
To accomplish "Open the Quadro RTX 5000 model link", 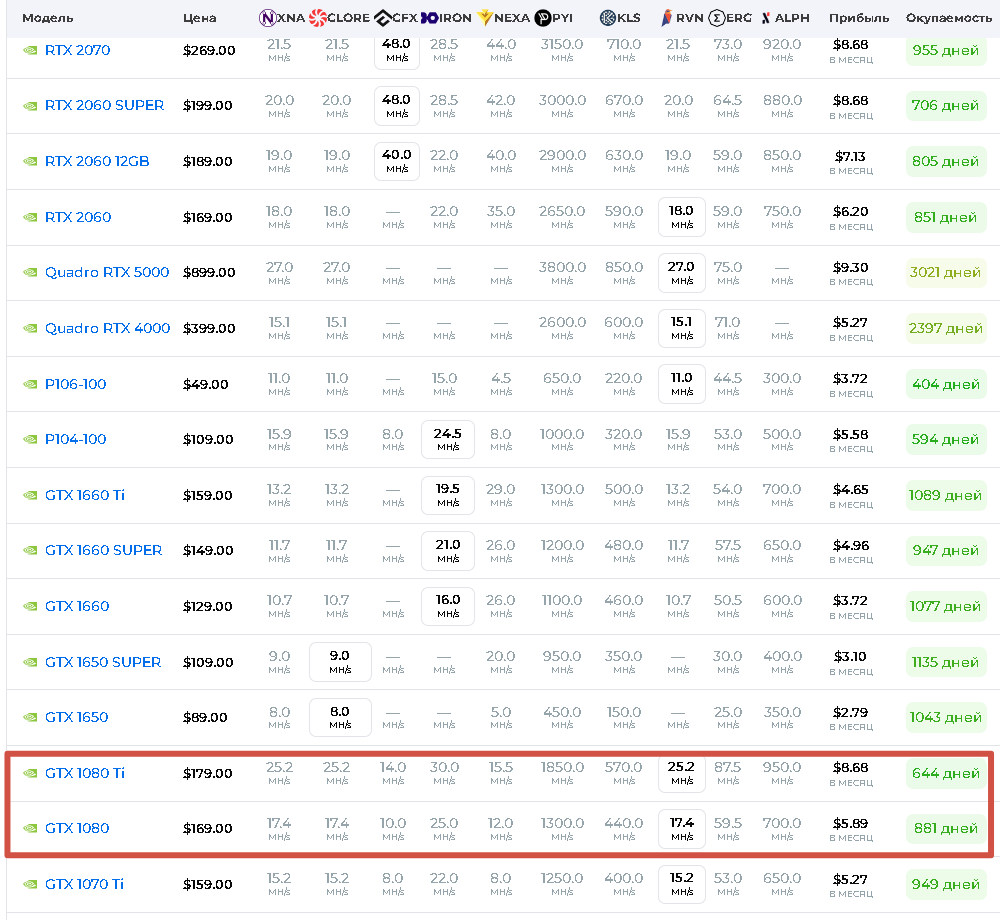I will 107,272.
